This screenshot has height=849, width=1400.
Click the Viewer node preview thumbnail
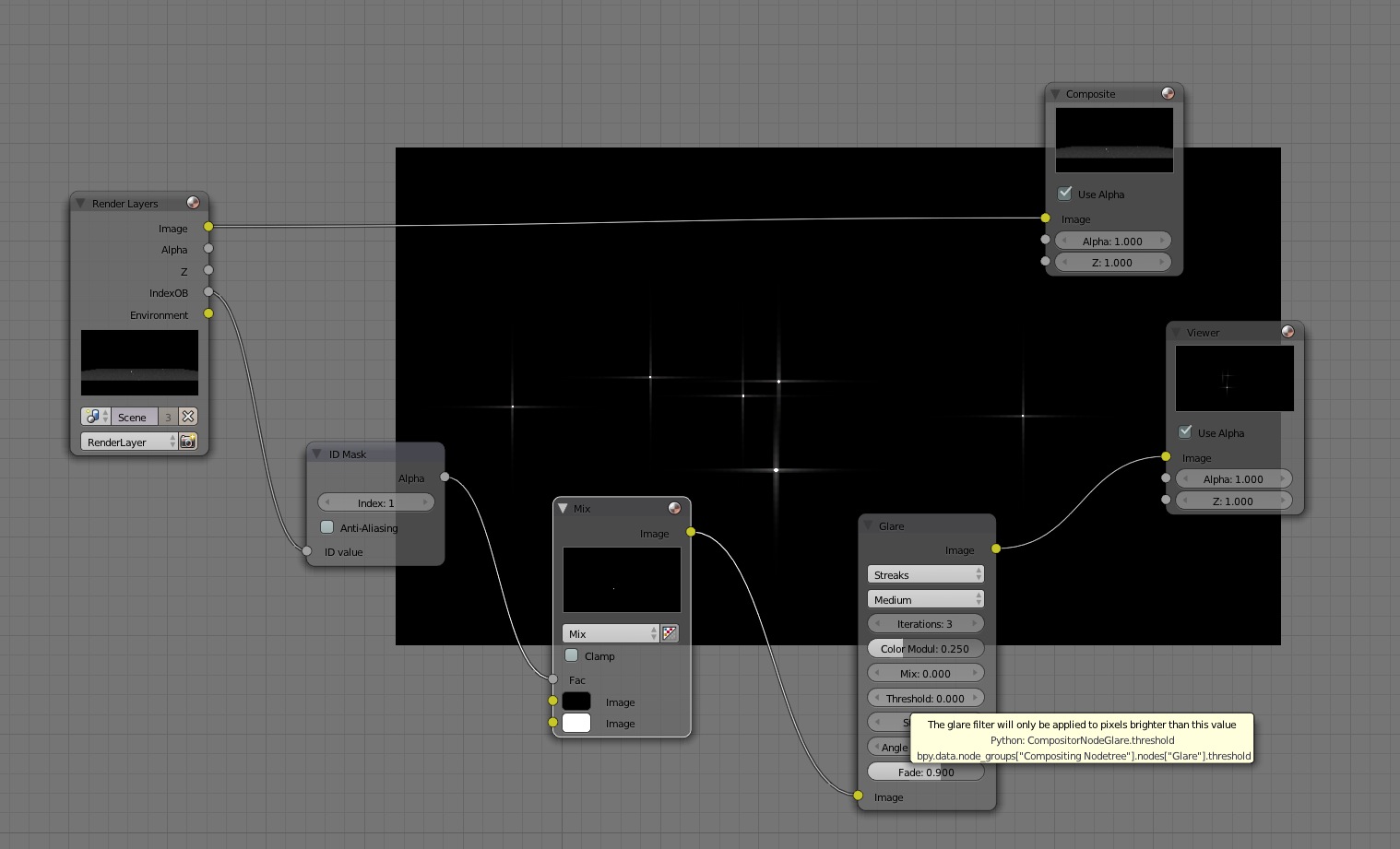point(1235,379)
